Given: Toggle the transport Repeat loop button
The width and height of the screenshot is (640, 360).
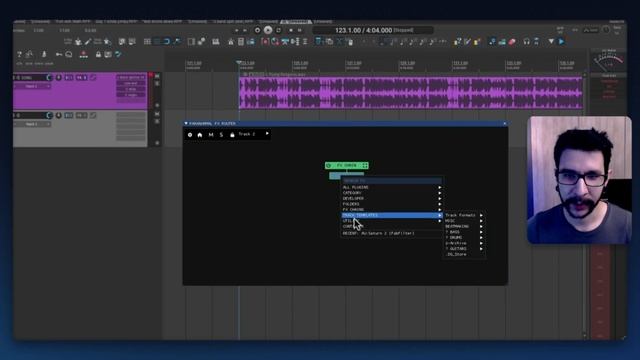Looking at the screenshot, I should click(279, 30).
